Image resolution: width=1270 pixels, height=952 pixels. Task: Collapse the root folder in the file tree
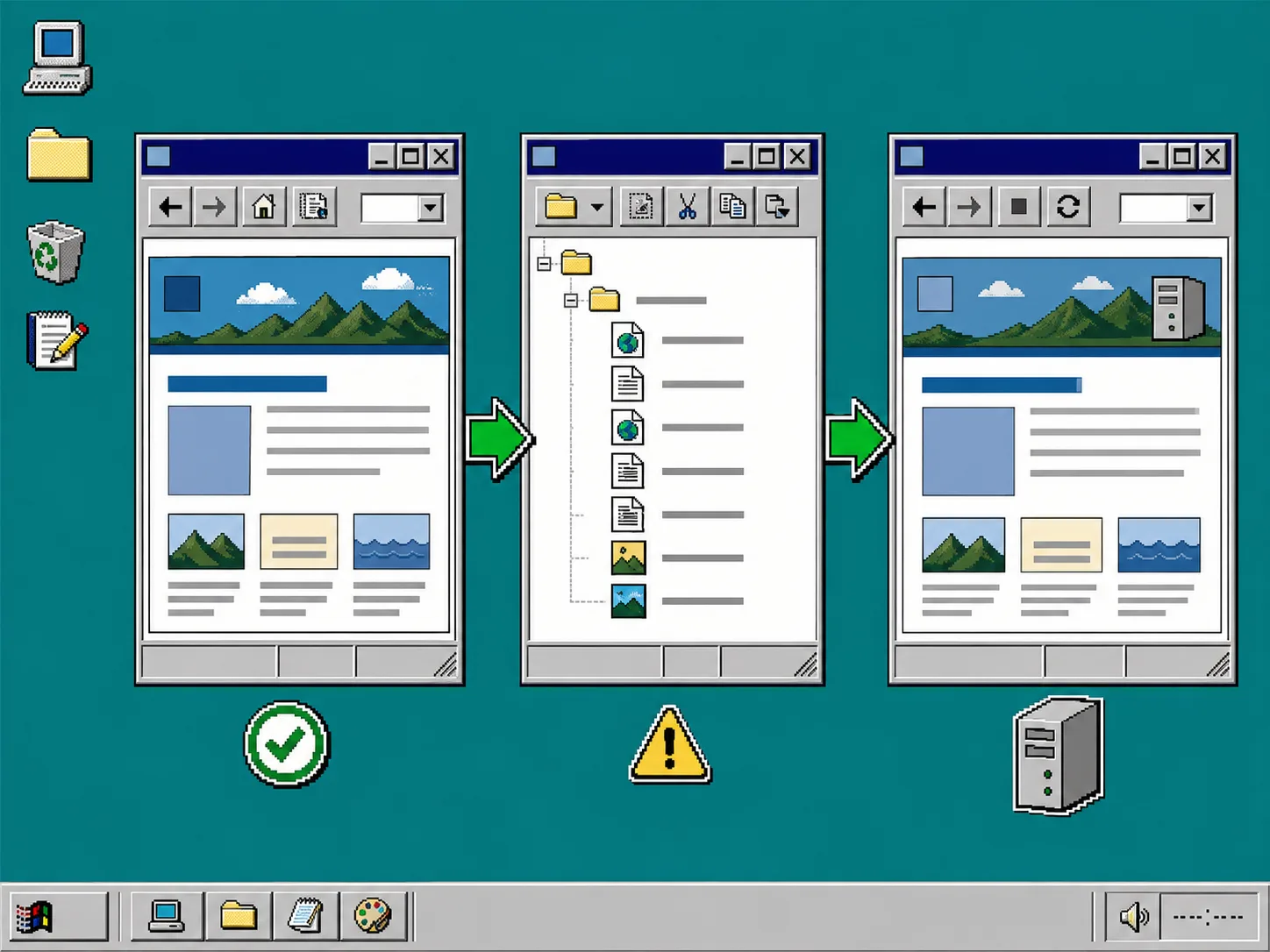[544, 263]
